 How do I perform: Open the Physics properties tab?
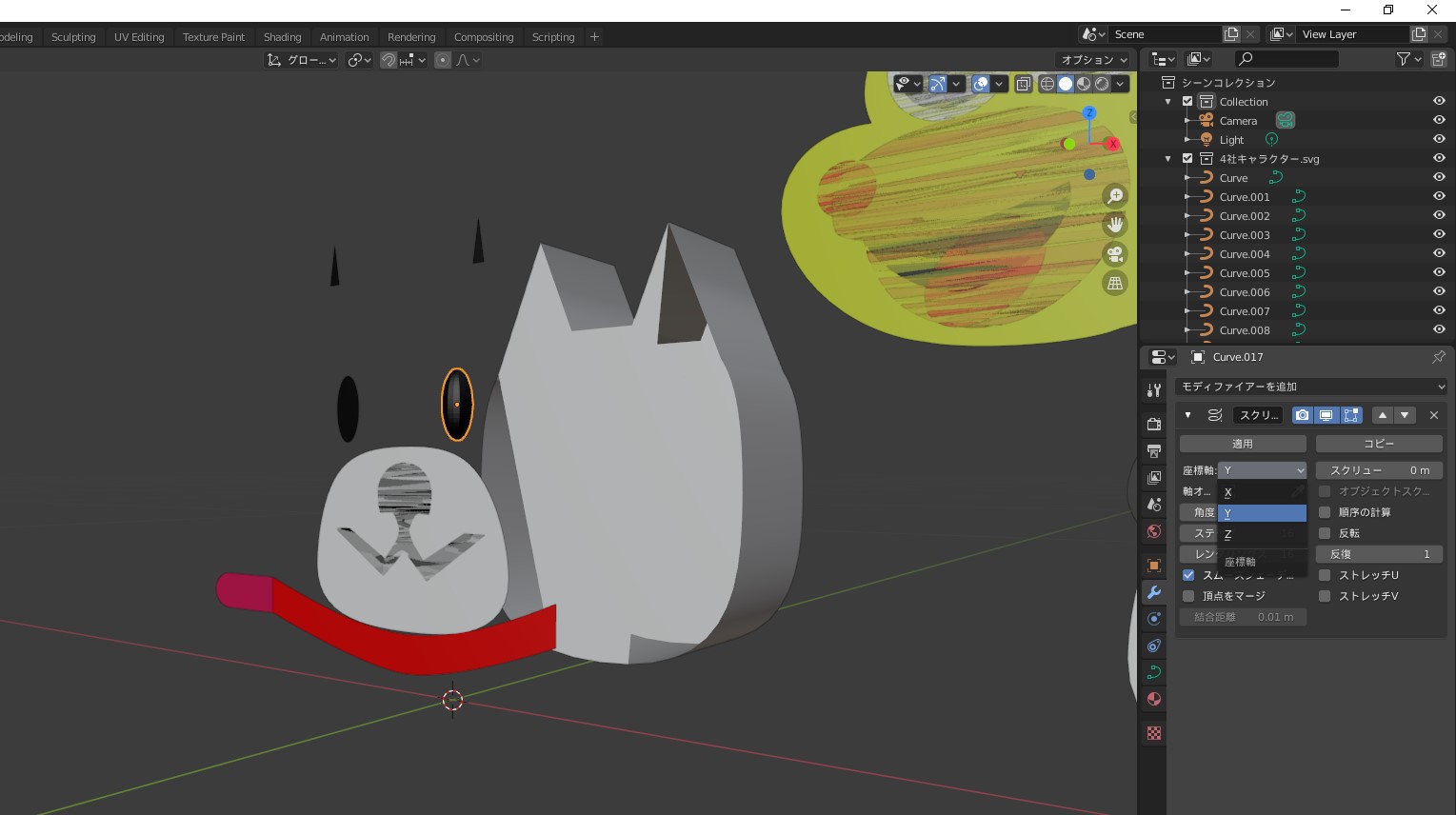1154,619
